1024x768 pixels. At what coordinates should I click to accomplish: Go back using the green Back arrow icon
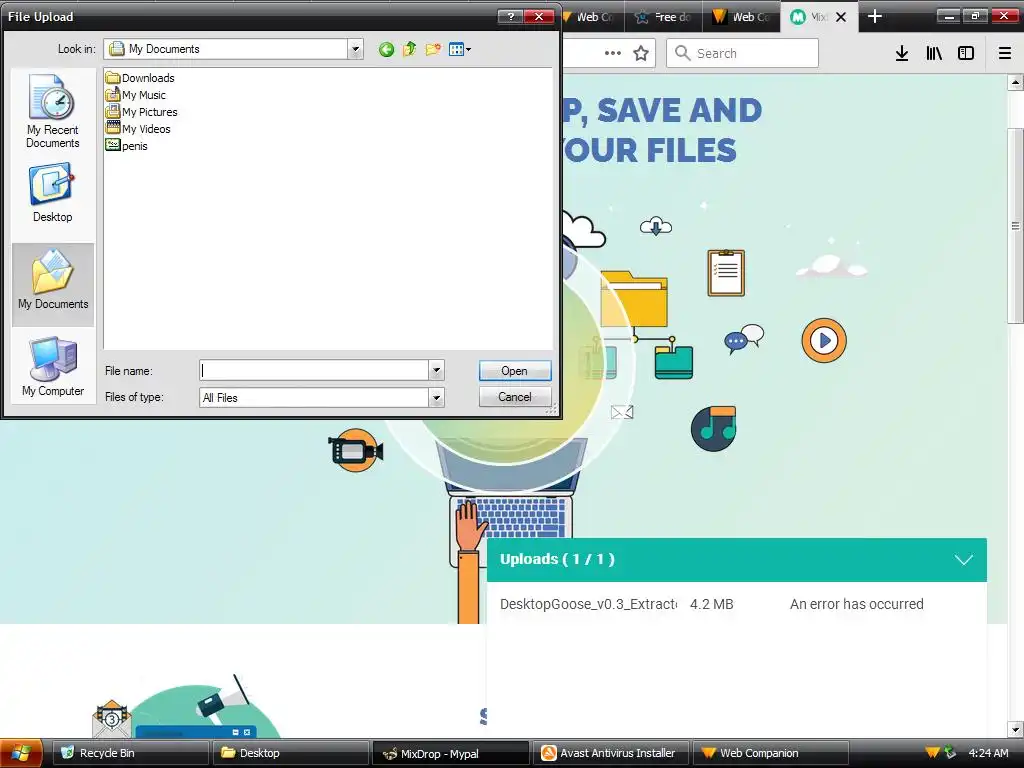386,50
